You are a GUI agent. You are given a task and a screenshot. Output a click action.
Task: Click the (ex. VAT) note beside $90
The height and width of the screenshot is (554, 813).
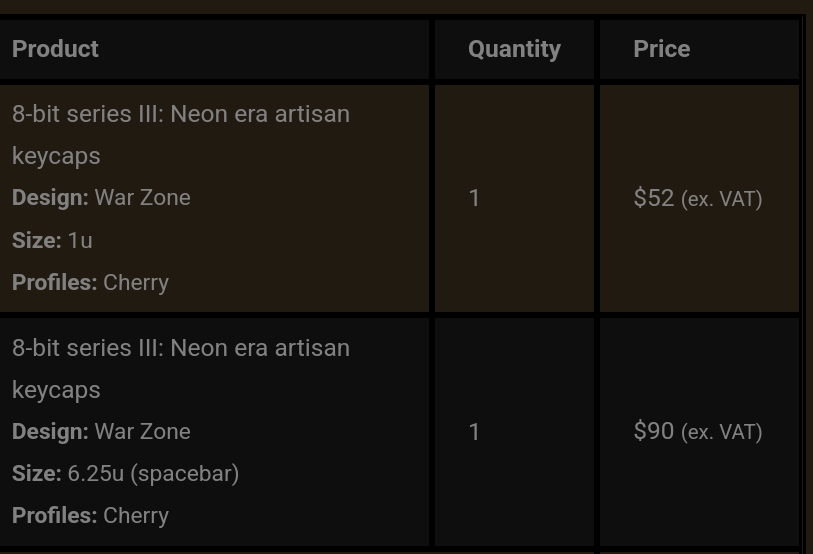pos(721,432)
